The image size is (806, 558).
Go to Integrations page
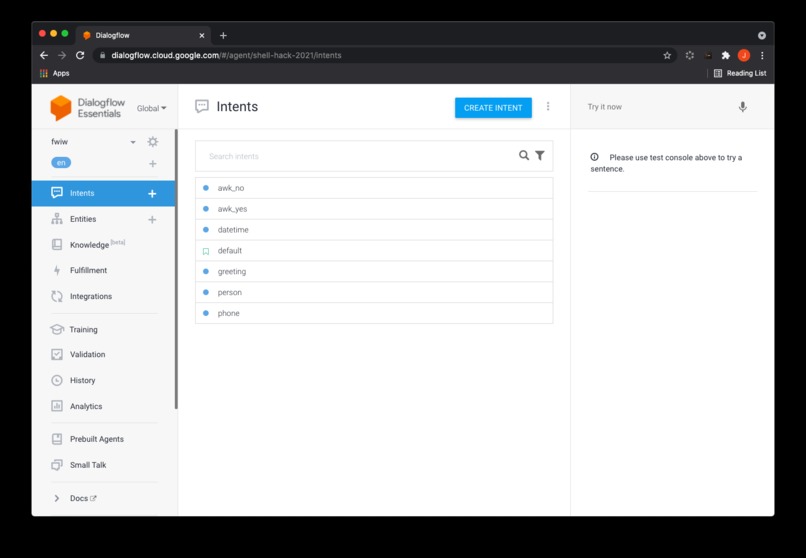pos(91,296)
